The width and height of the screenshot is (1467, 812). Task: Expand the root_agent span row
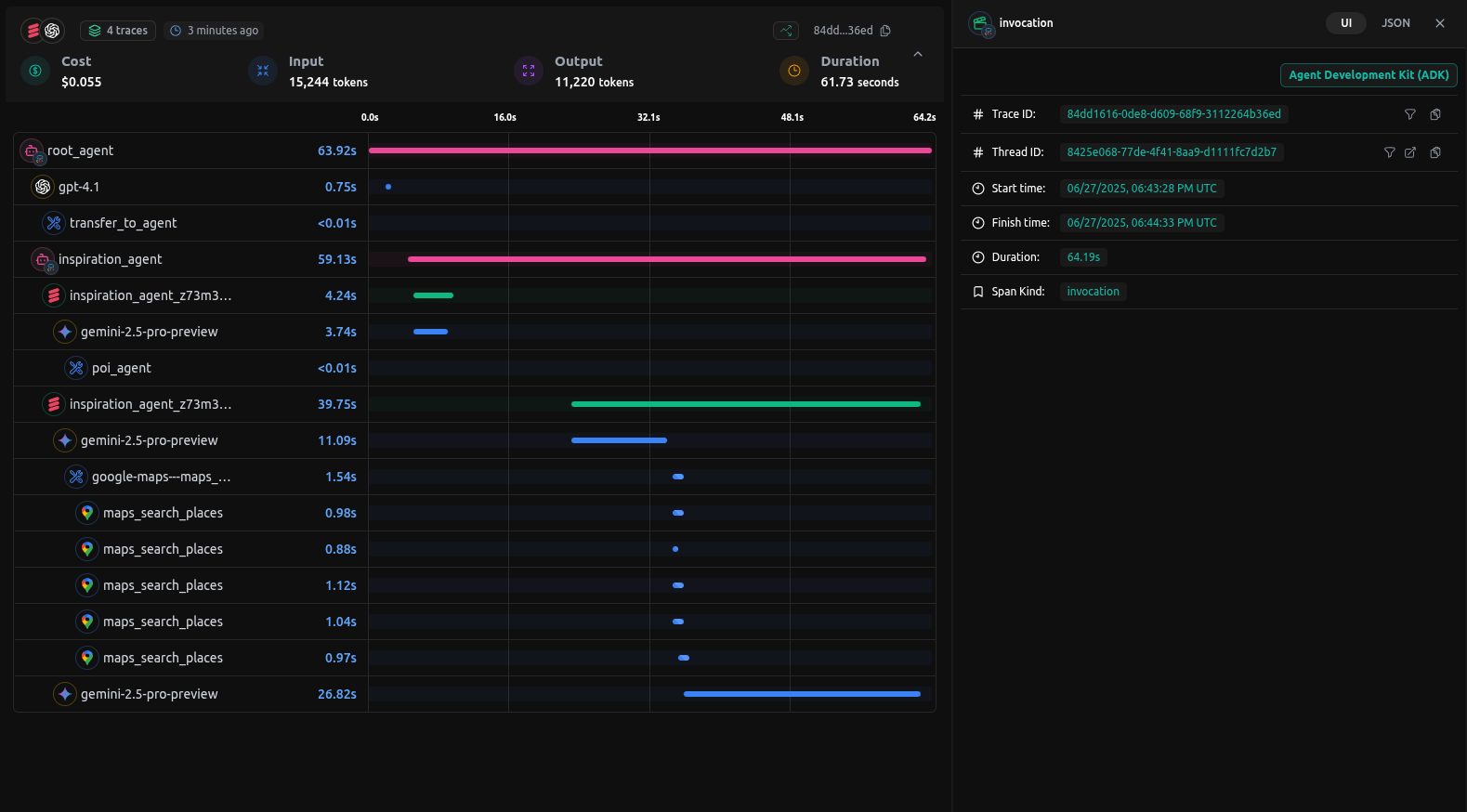(80, 151)
